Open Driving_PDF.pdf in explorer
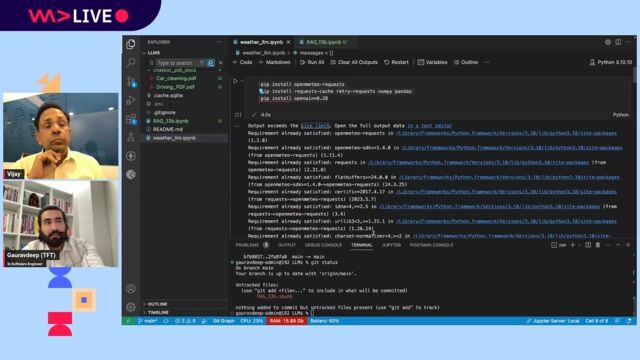The height and width of the screenshot is (360, 640). click(175, 87)
